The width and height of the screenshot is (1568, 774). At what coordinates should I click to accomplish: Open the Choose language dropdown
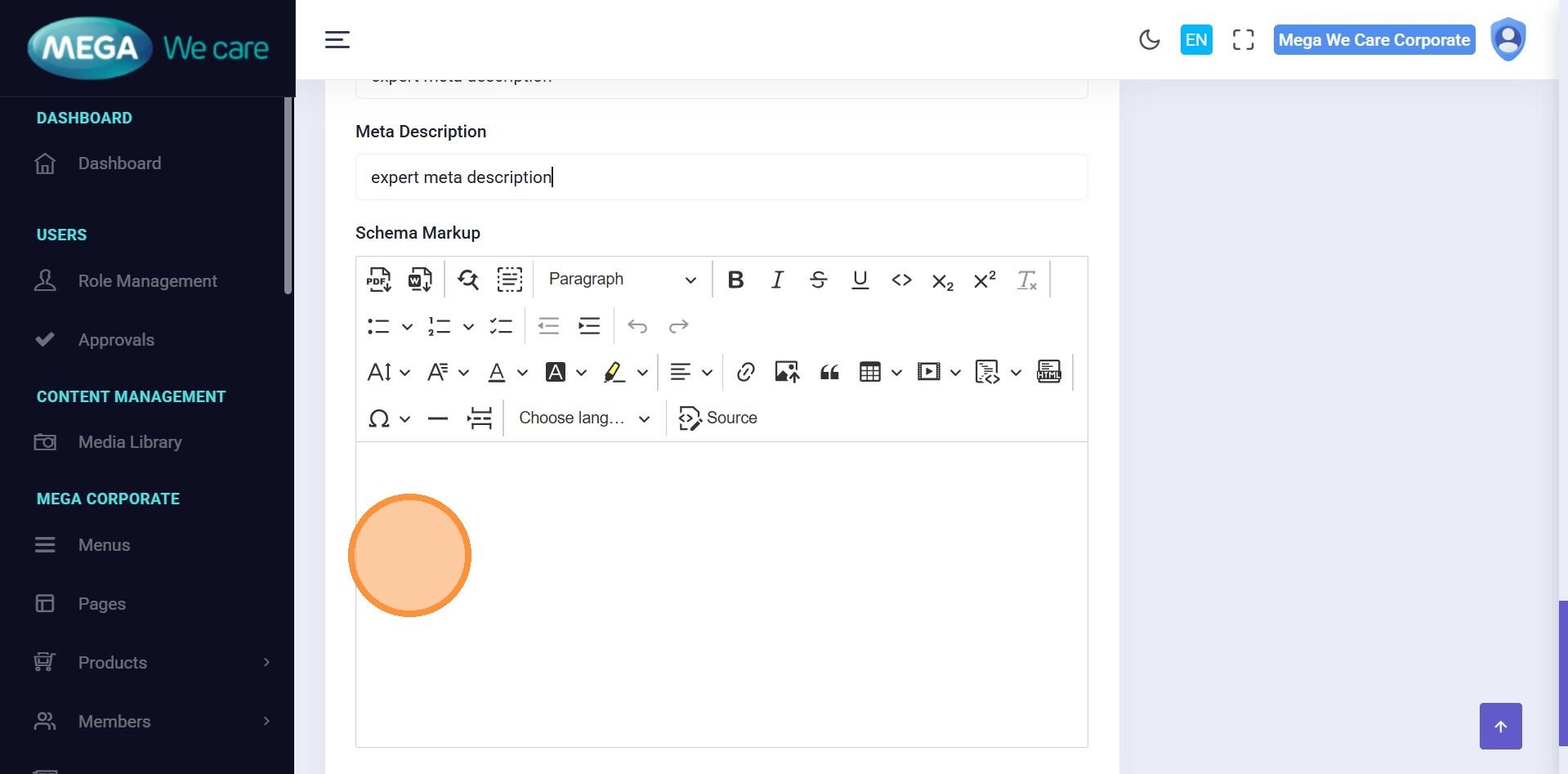pyautogui.click(x=584, y=418)
